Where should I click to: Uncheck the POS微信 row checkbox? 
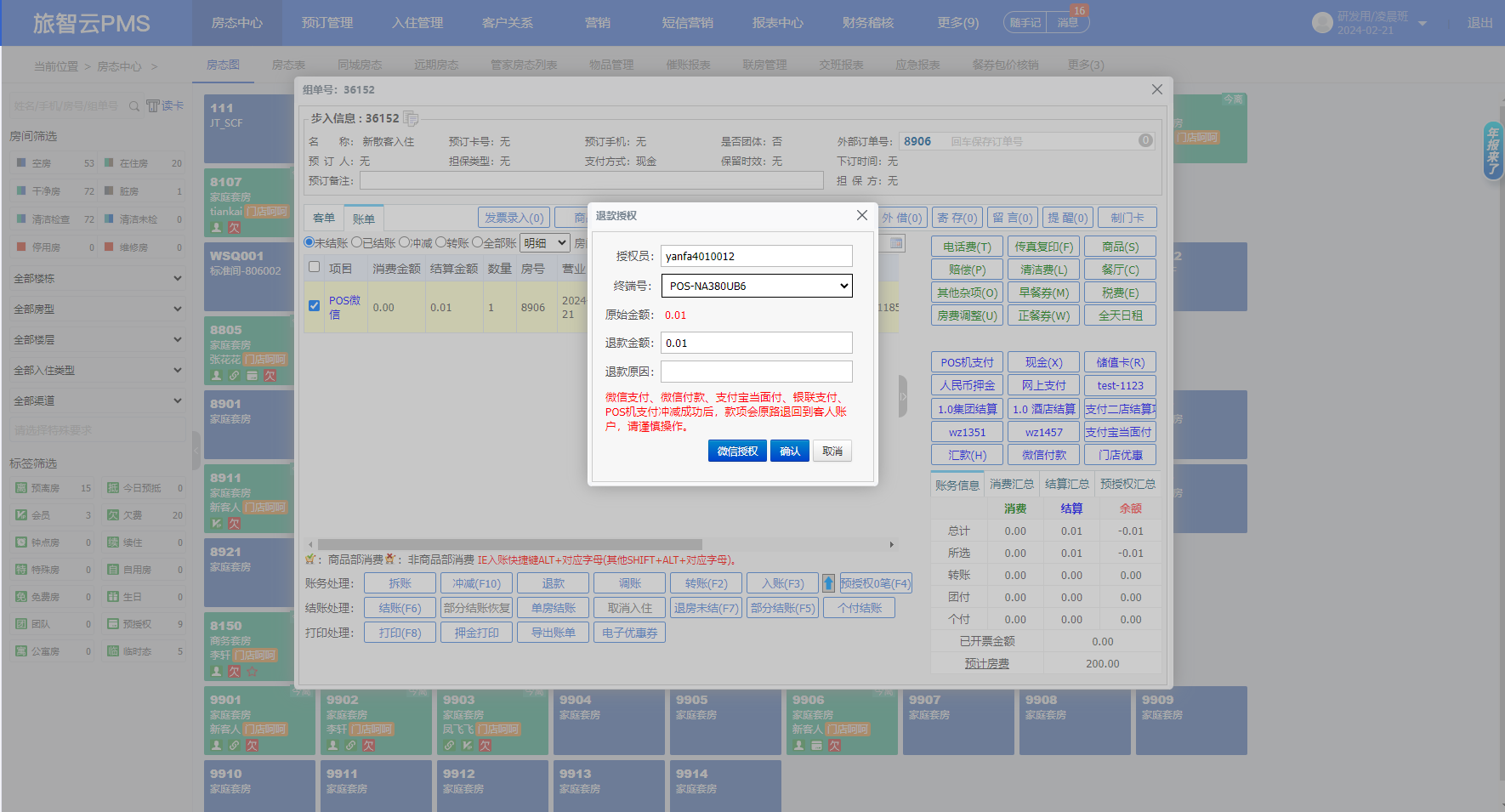314,306
